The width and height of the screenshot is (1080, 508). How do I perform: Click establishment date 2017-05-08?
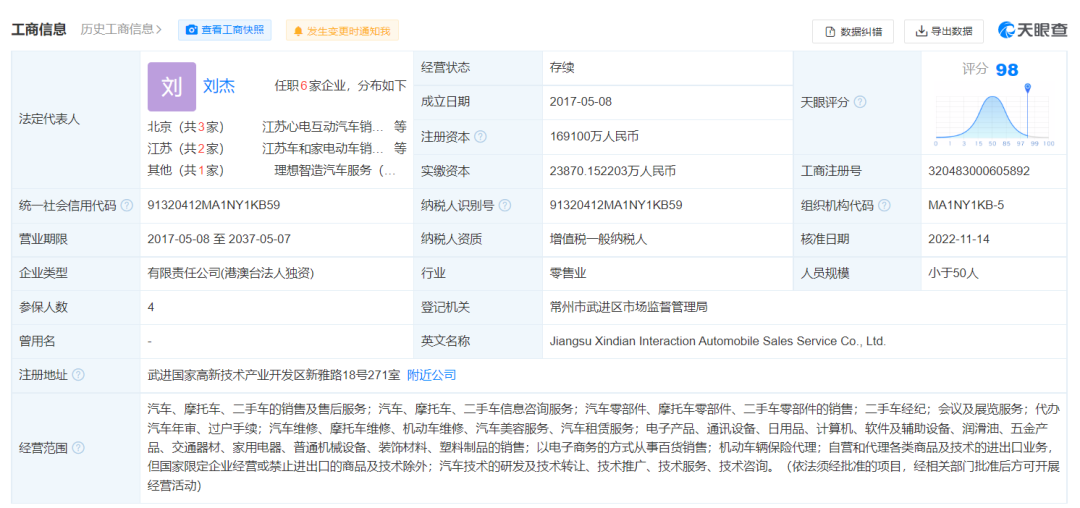(581, 102)
